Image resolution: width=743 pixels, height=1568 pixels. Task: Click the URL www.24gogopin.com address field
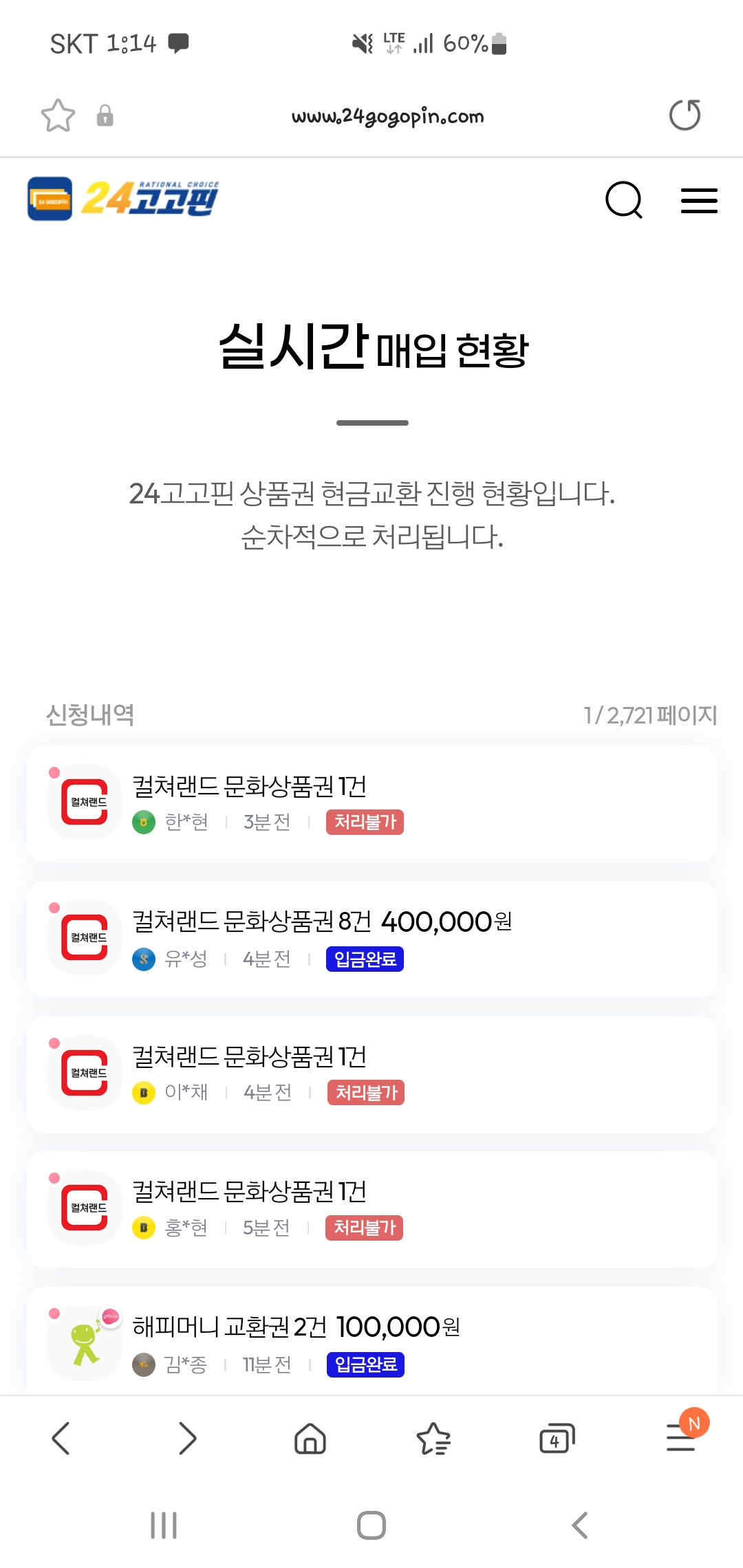pyautogui.click(x=387, y=116)
